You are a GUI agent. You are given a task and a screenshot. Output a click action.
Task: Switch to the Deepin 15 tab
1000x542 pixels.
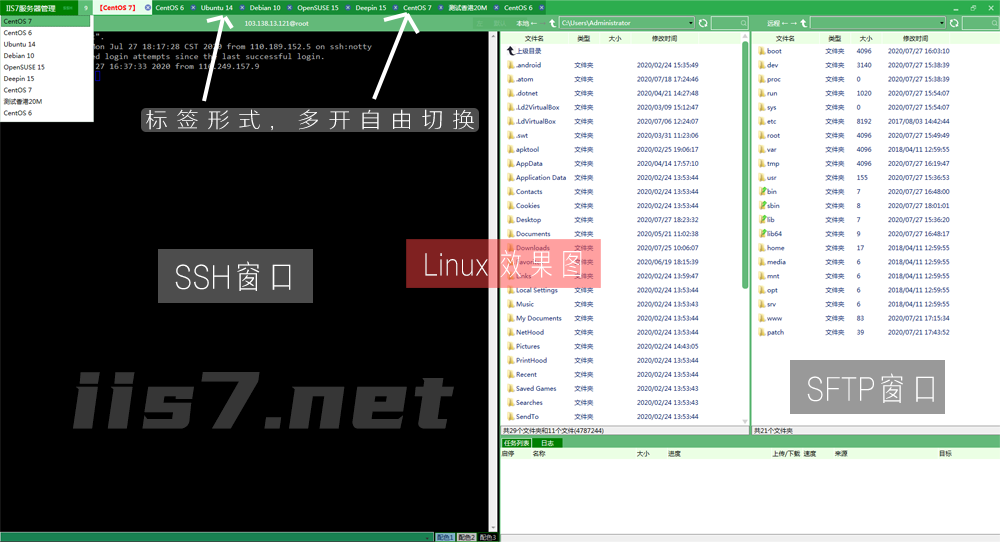371,8
